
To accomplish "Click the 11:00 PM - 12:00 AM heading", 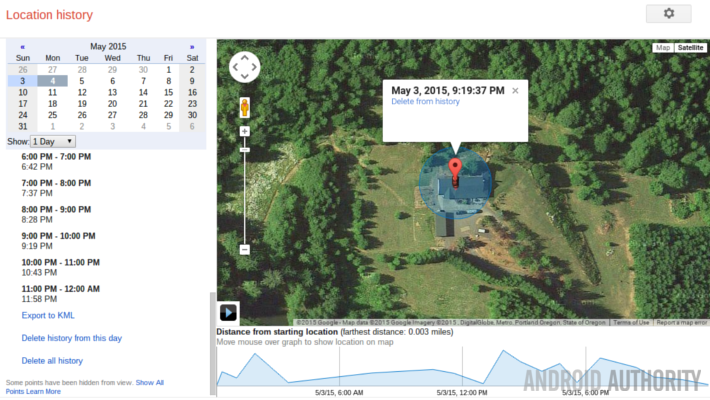I will 61,289.
